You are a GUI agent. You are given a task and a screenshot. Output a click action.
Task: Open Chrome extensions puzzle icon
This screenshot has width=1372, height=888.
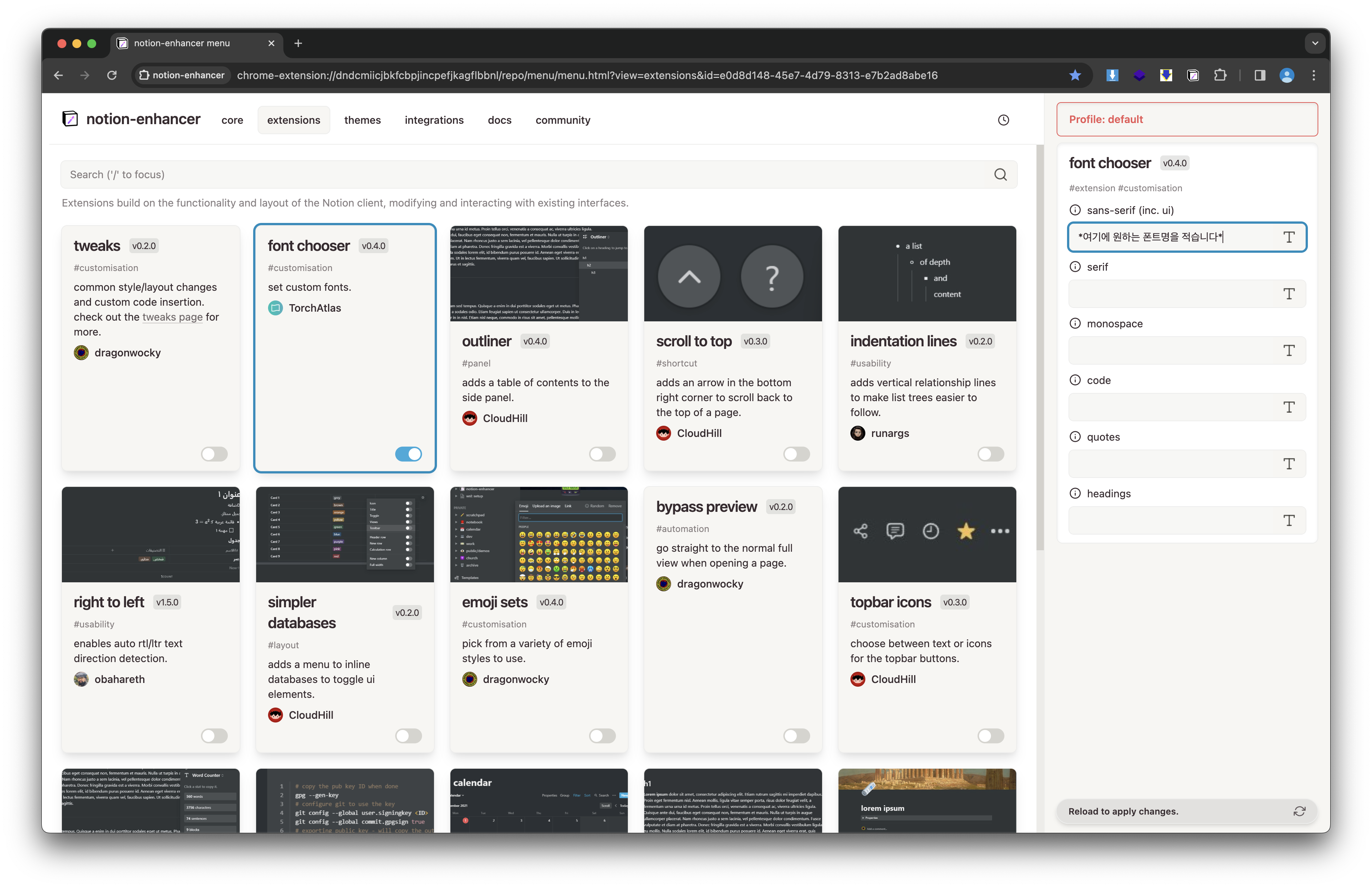click(1220, 75)
